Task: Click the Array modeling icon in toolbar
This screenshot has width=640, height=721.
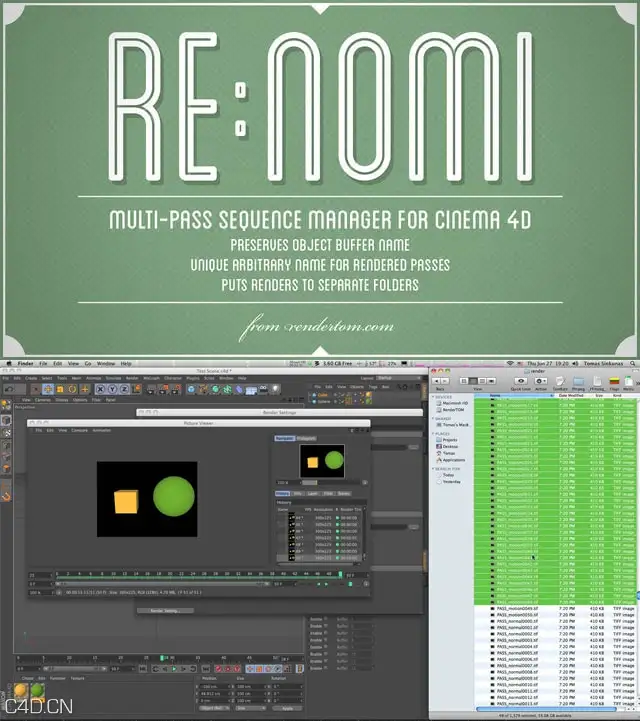Action: point(227,389)
